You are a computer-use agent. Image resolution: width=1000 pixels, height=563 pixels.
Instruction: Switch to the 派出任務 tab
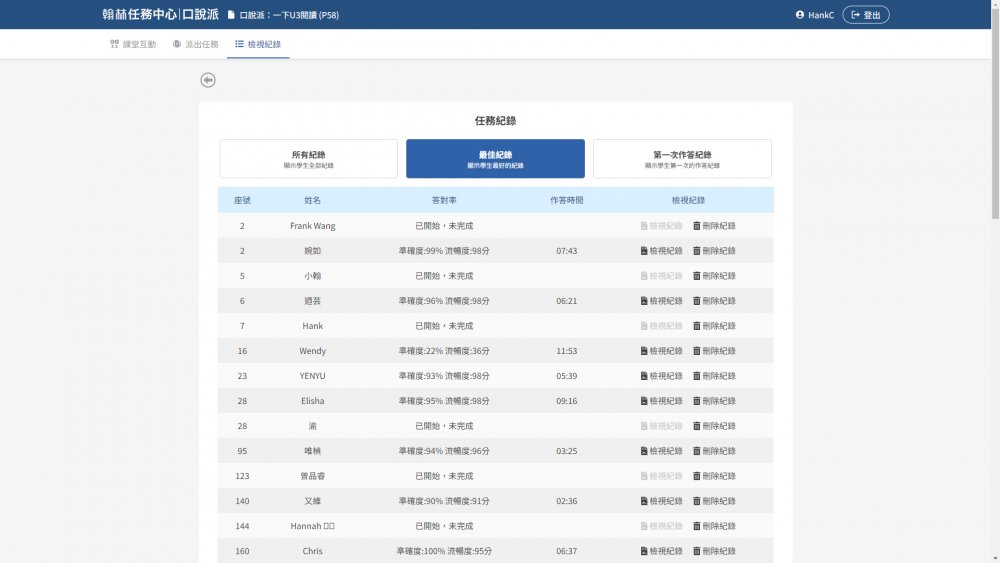click(x=195, y=44)
